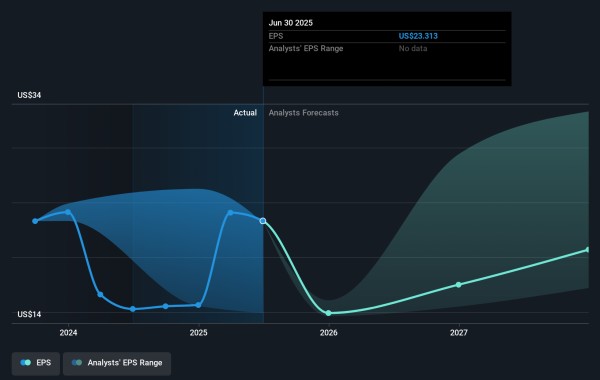Click the US$34 y-axis label
The height and width of the screenshot is (380, 600).
coord(29,95)
